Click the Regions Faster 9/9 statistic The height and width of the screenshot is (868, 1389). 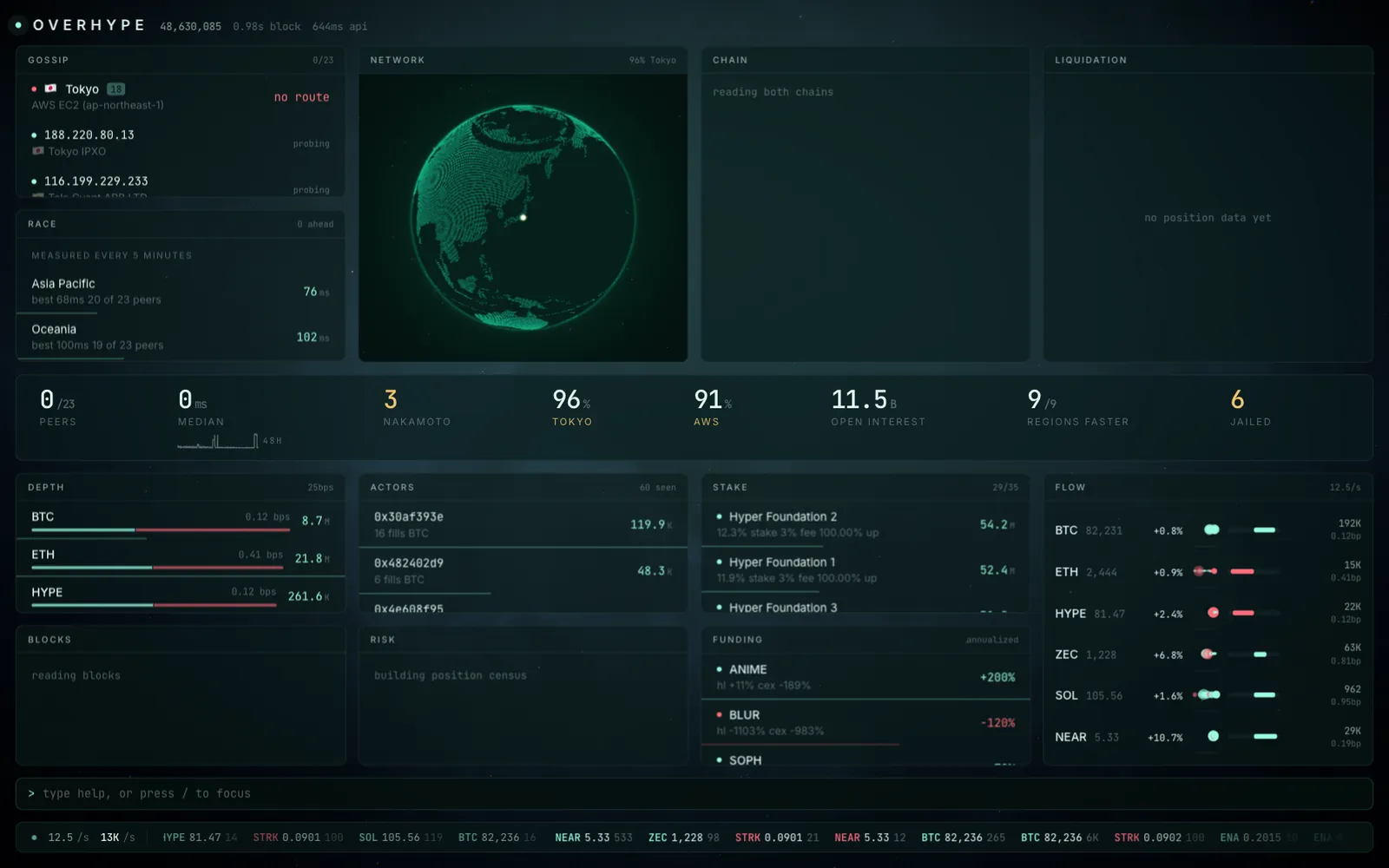pos(1077,408)
